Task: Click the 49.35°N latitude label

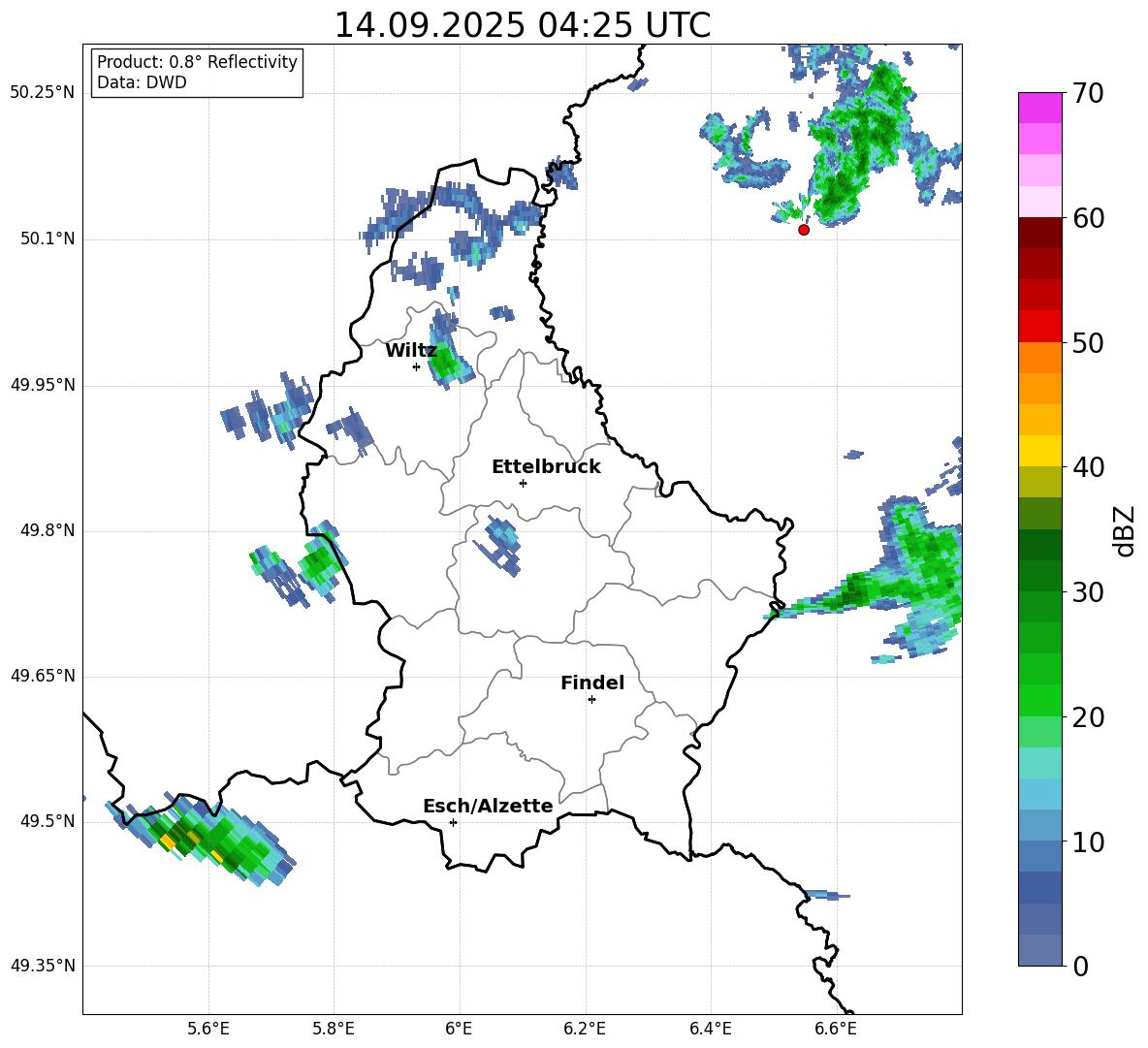Action: pyautogui.click(x=43, y=966)
